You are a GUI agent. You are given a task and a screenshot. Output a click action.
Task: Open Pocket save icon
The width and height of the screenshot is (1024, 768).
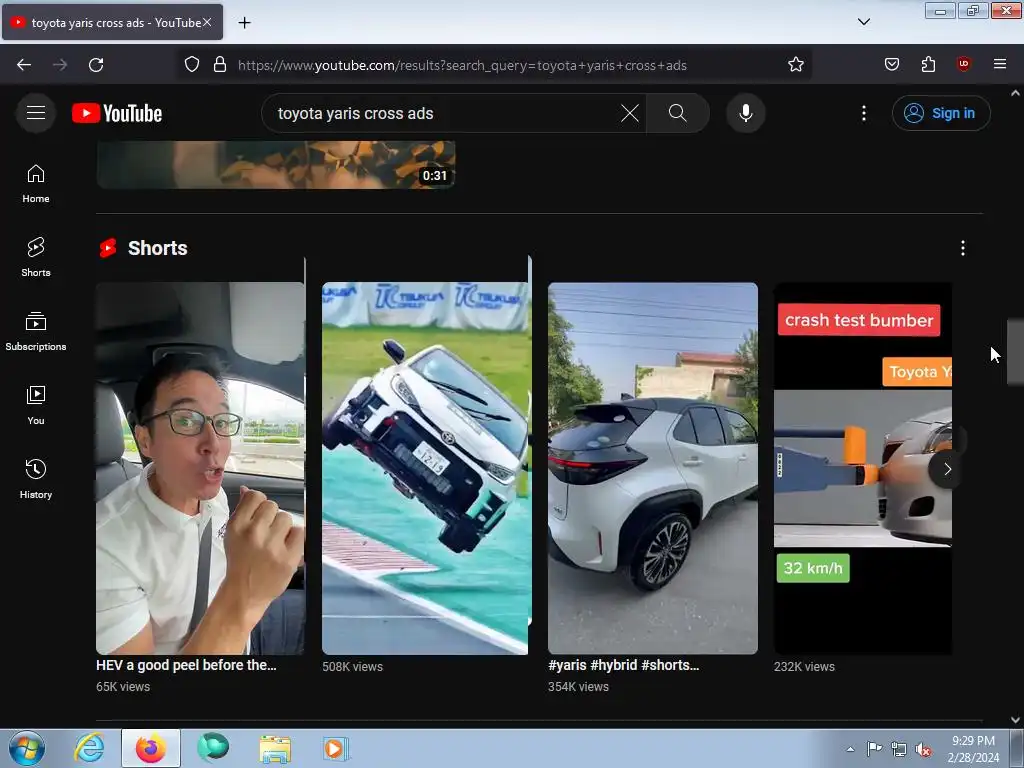(x=891, y=64)
